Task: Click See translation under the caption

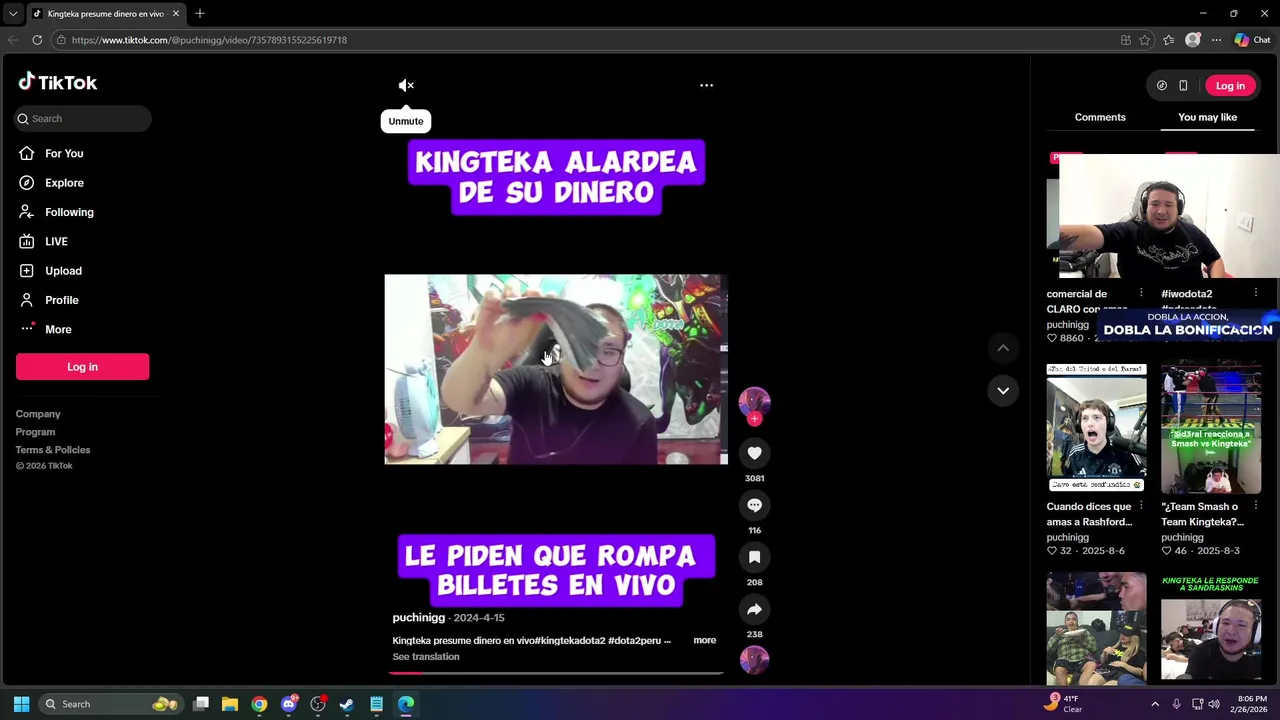Action: (426, 657)
